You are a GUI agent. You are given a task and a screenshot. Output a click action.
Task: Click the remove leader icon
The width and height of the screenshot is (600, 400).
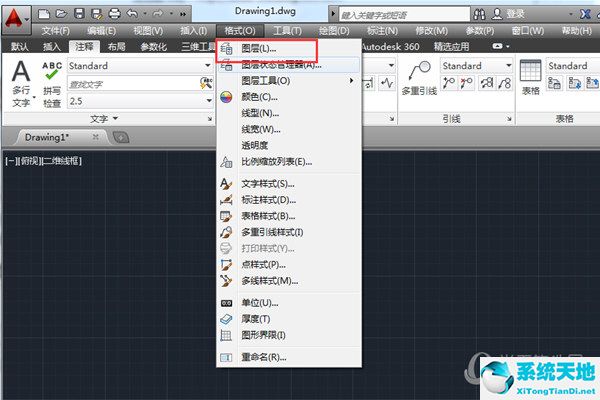(x=466, y=83)
